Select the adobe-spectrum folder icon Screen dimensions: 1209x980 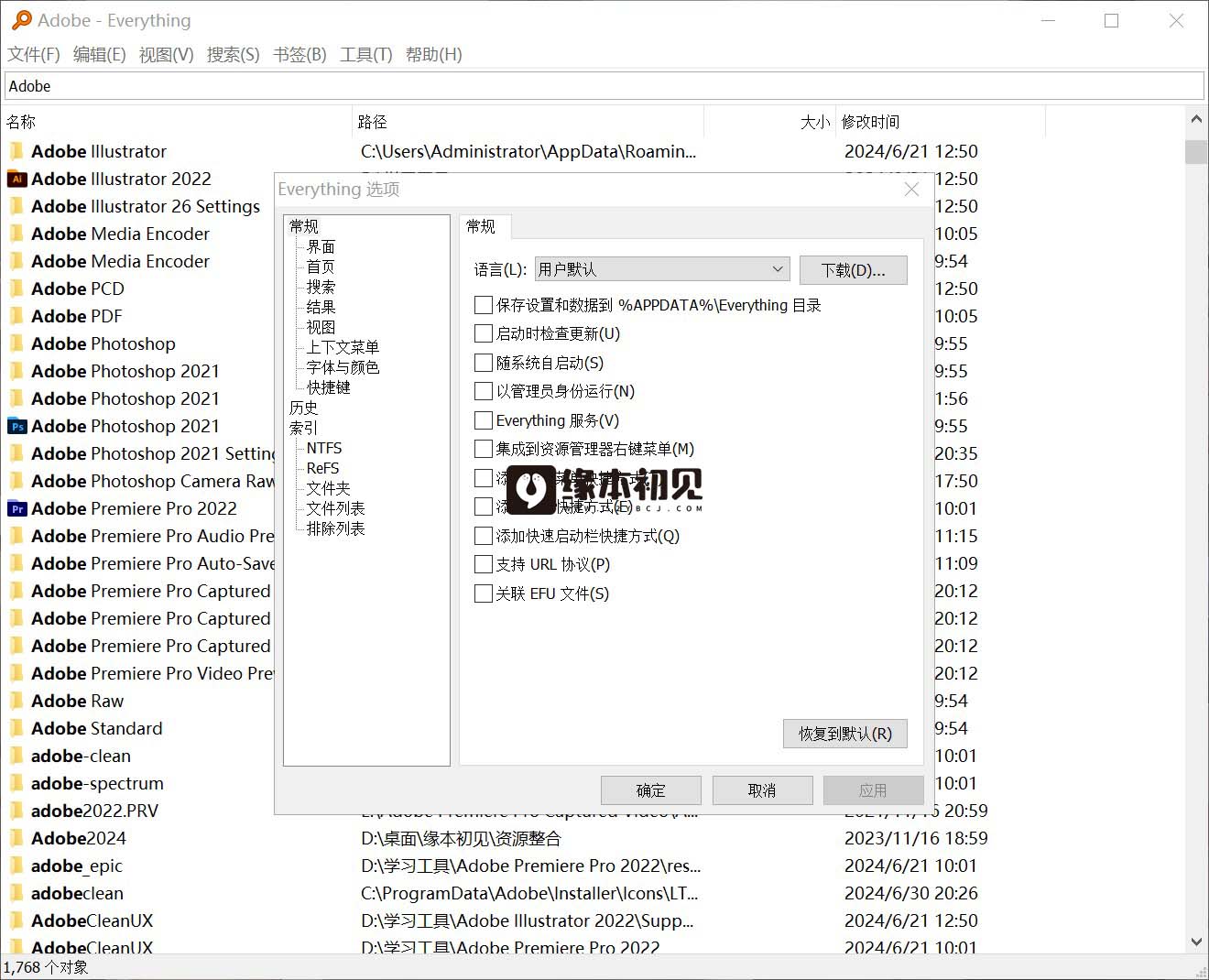[x=16, y=783]
